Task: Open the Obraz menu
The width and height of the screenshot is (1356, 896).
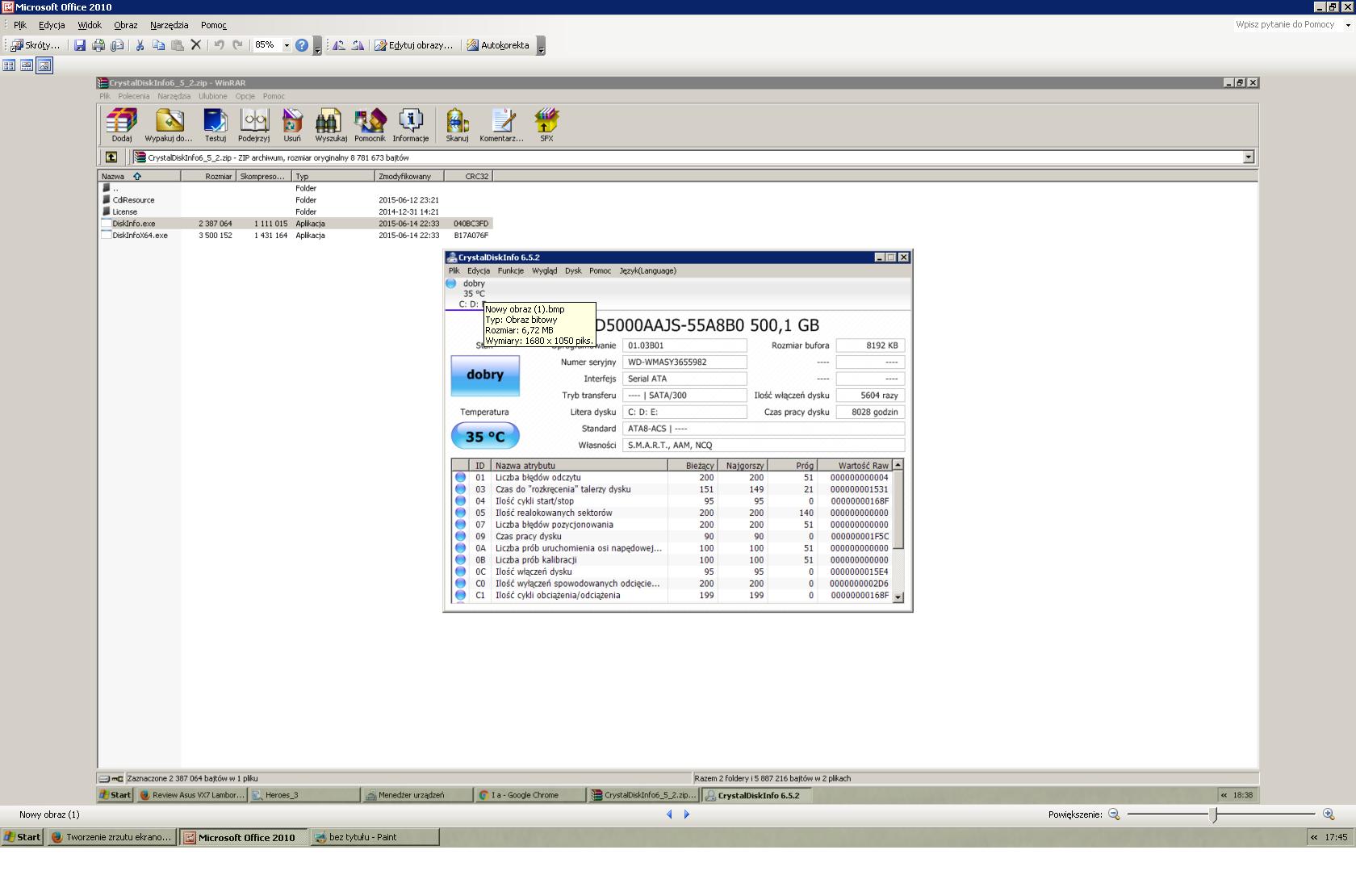Action: click(x=125, y=25)
